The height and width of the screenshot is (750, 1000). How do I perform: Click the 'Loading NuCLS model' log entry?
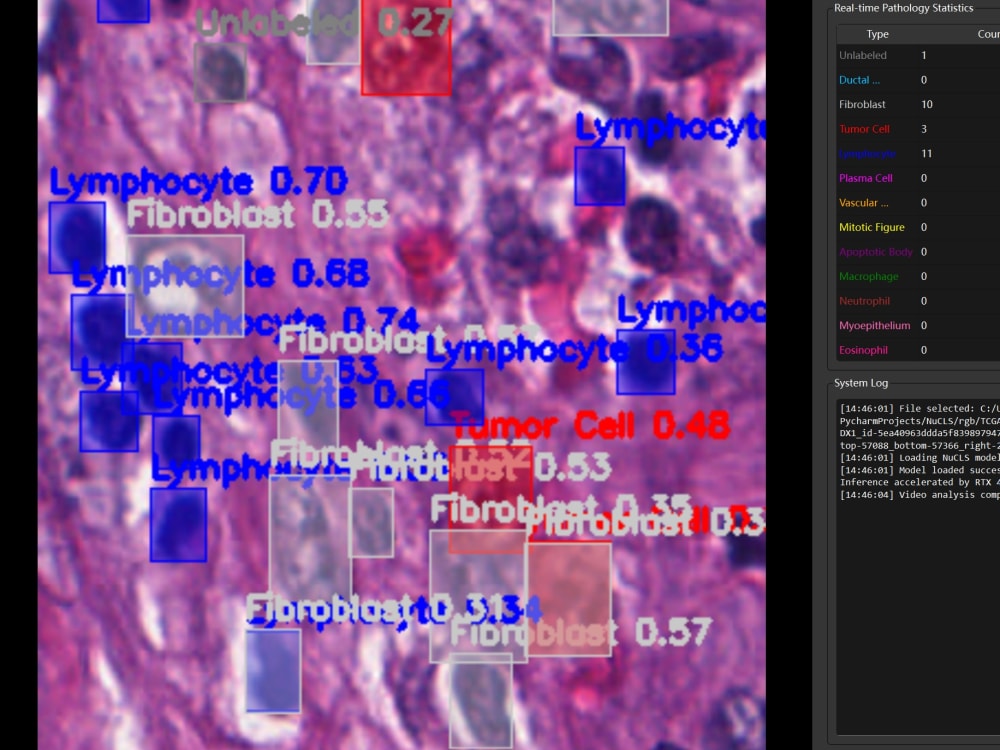pos(920,458)
